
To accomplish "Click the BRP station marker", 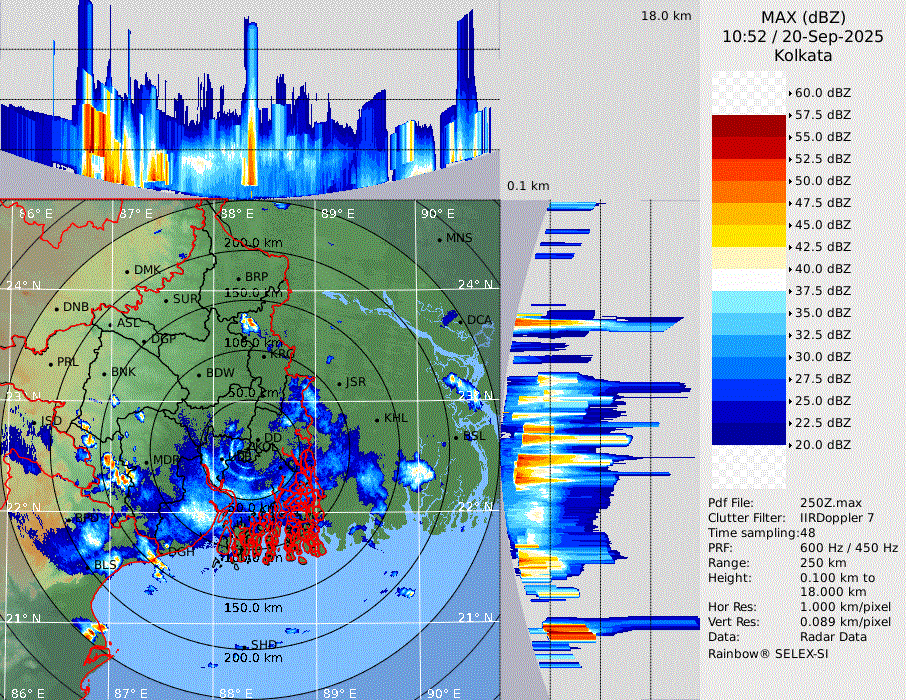I will click(238, 278).
